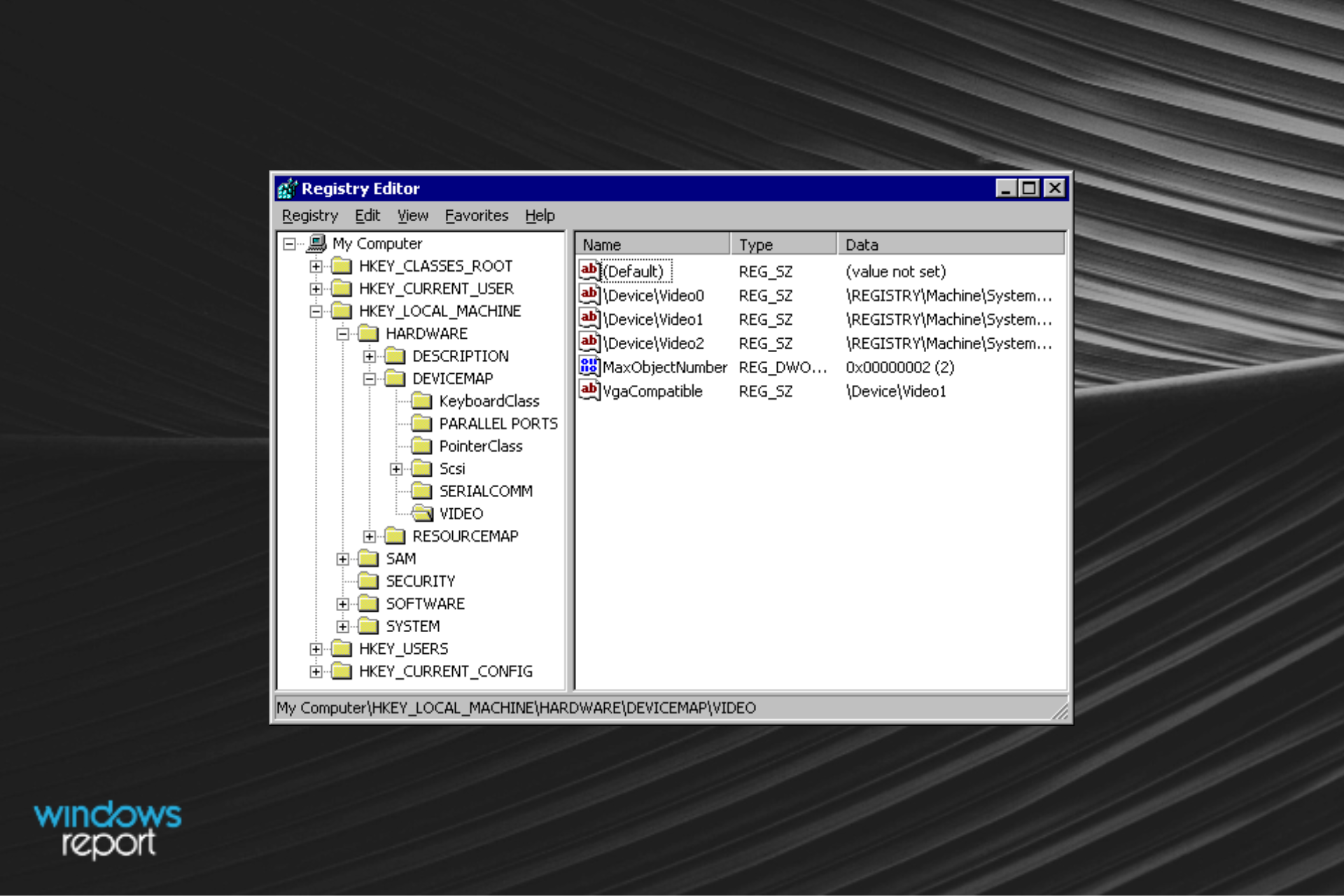Collapse the HARDWARE key node
The image size is (1344, 896).
click(x=342, y=334)
